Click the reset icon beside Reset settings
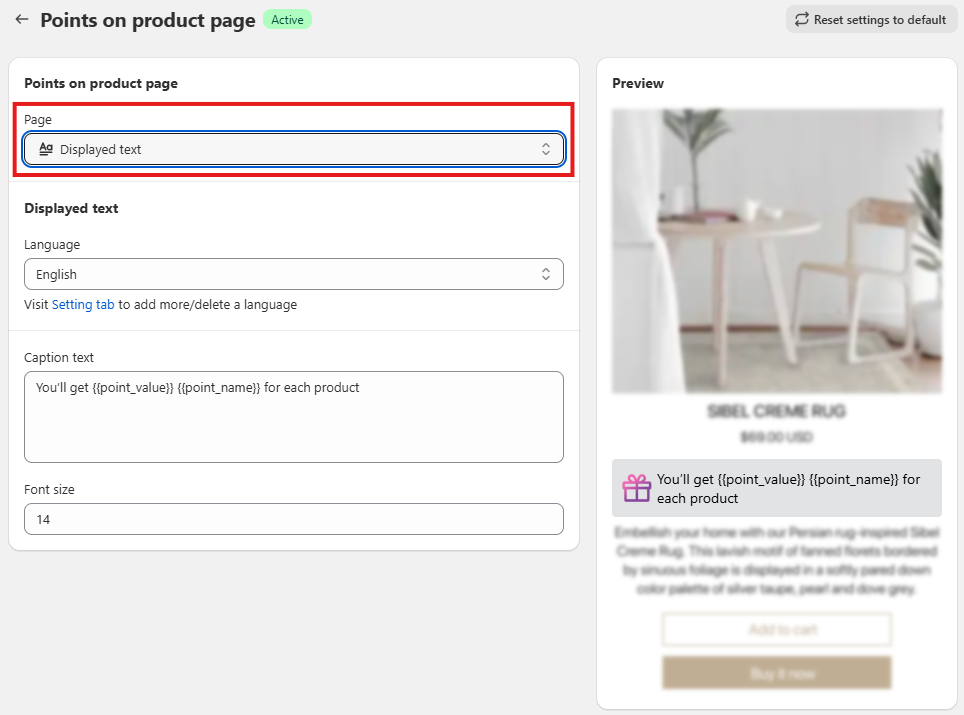This screenshot has width=964, height=715. [802, 19]
